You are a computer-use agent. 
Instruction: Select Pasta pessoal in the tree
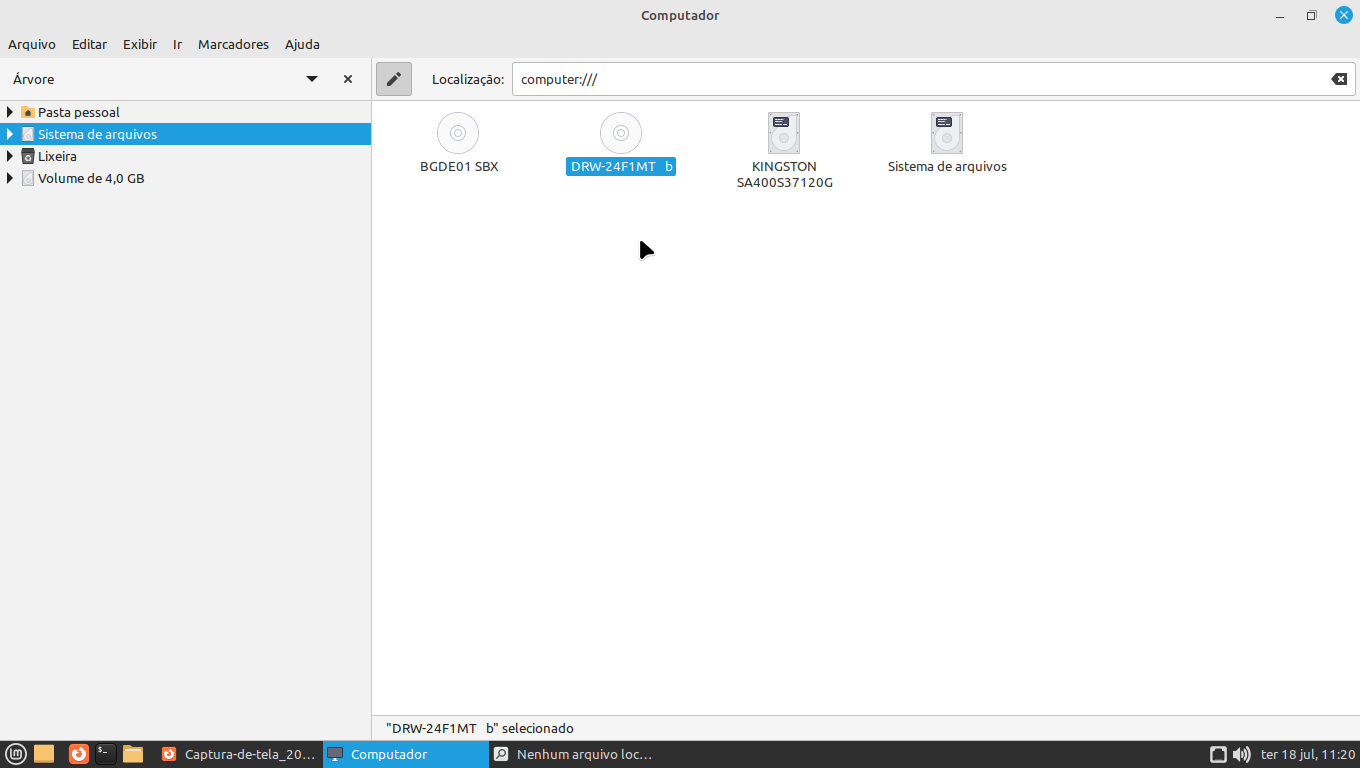pyautogui.click(x=79, y=112)
